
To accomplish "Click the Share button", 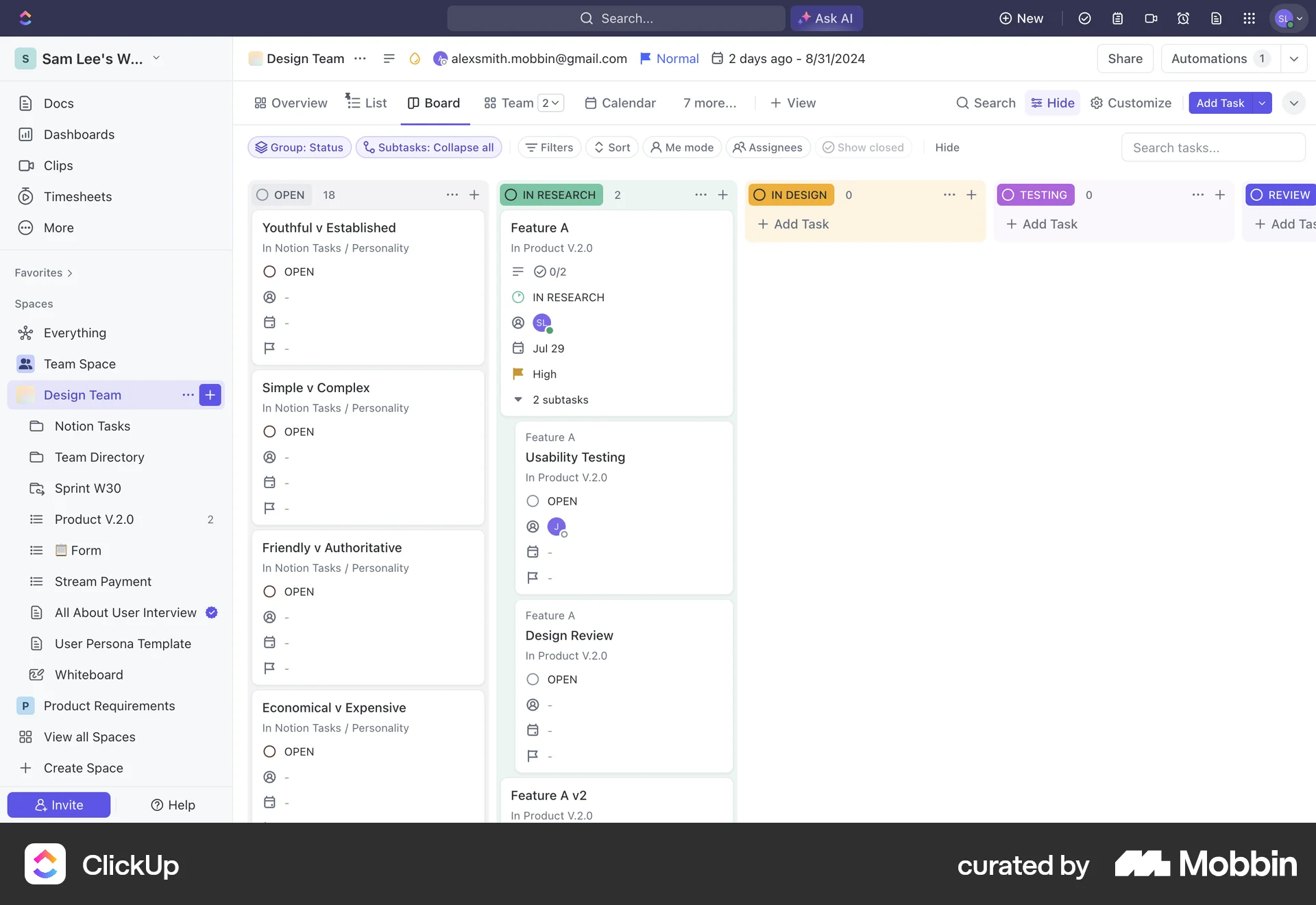I will 1125,58.
